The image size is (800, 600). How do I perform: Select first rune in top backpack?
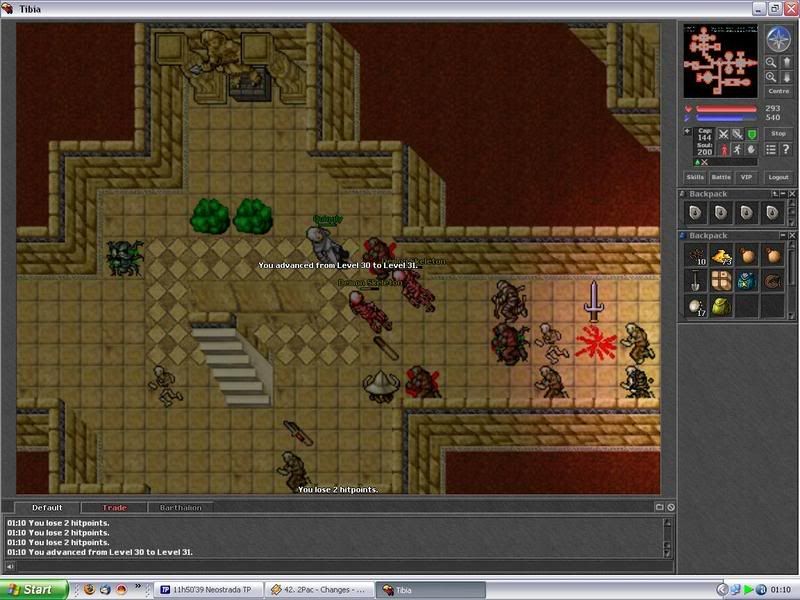(695, 213)
